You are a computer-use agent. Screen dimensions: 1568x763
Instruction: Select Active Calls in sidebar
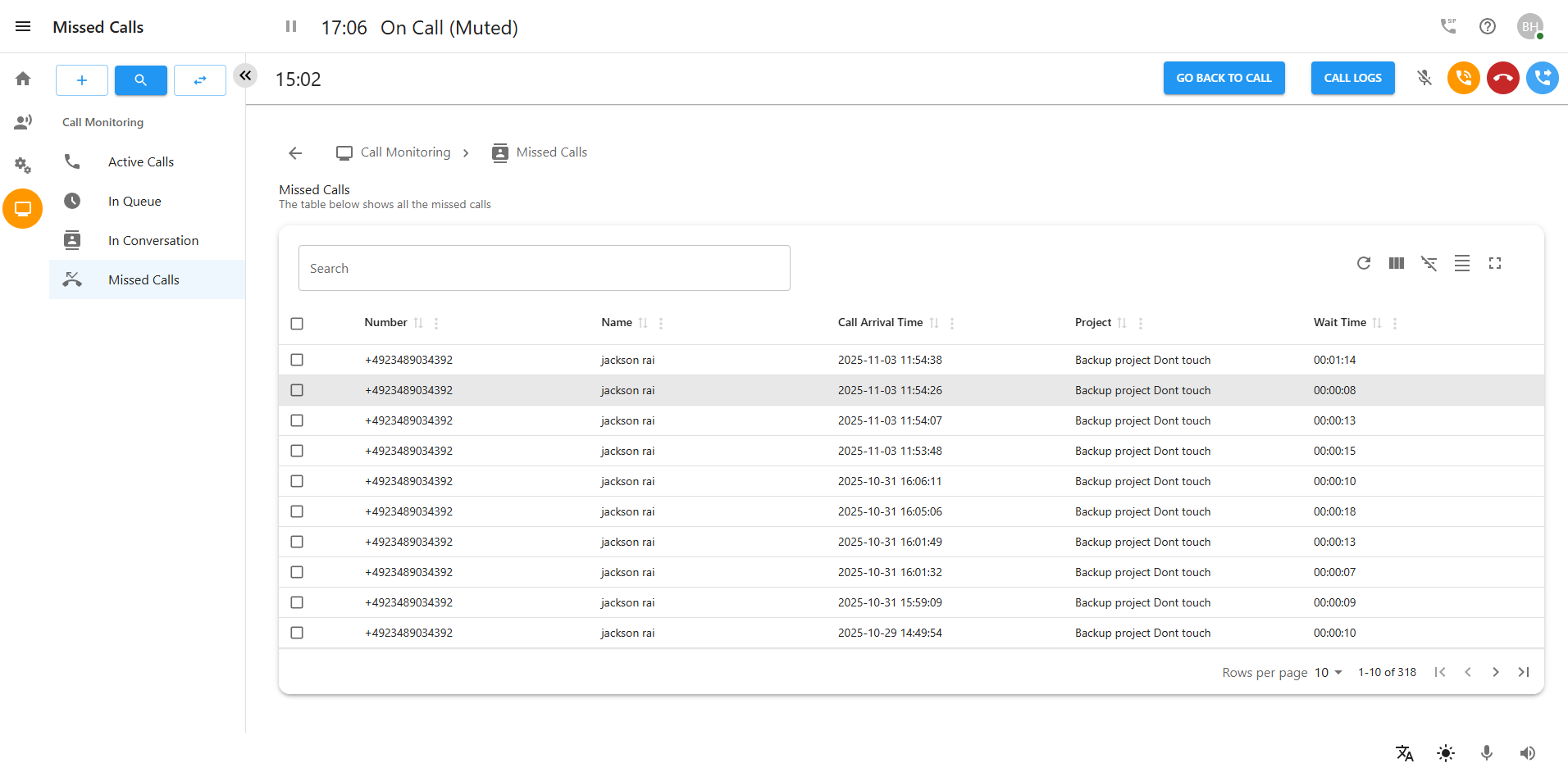pos(140,162)
